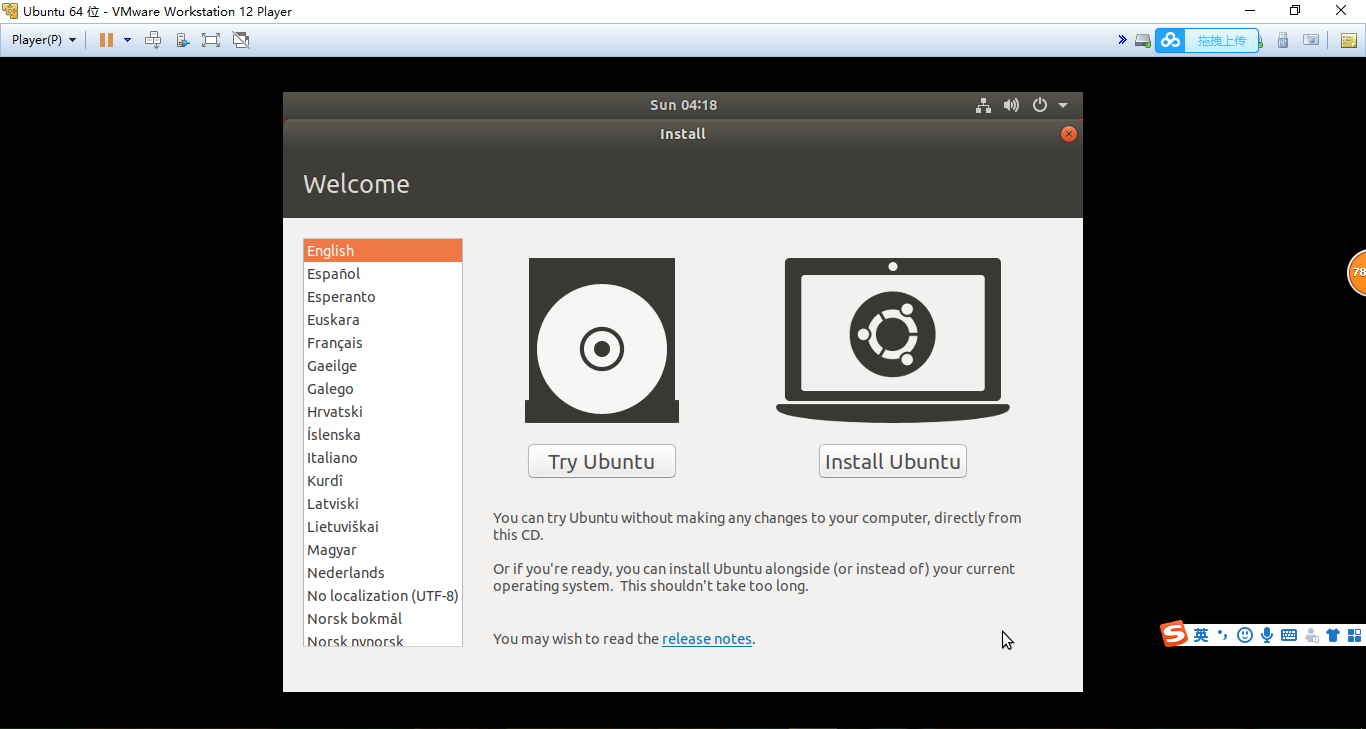Open the soft keyboard icon
Viewport: 1366px width, 729px height.
click(1289, 635)
